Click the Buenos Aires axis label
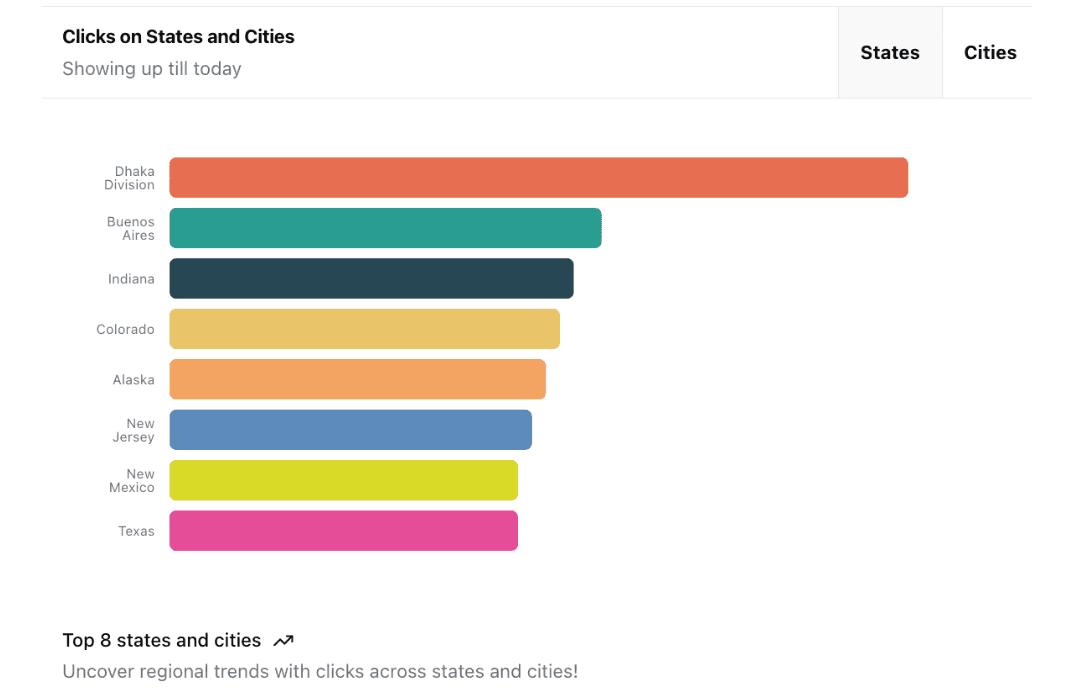Screen dimensions: 1075x688 (x=131, y=228)
